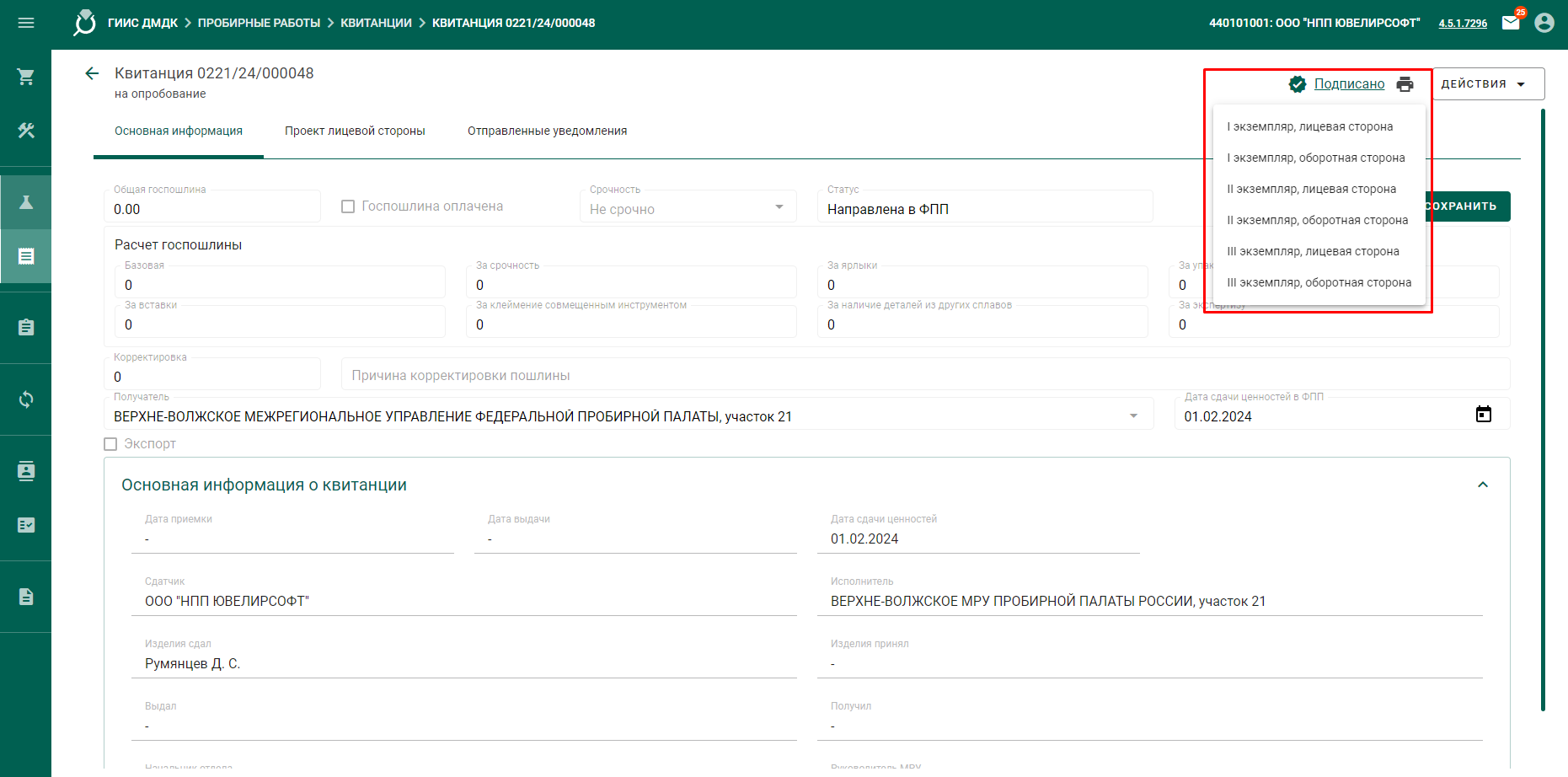Screen dimensions: 1568x777
Task: Click the За срочность fee field
Action: 631,282
